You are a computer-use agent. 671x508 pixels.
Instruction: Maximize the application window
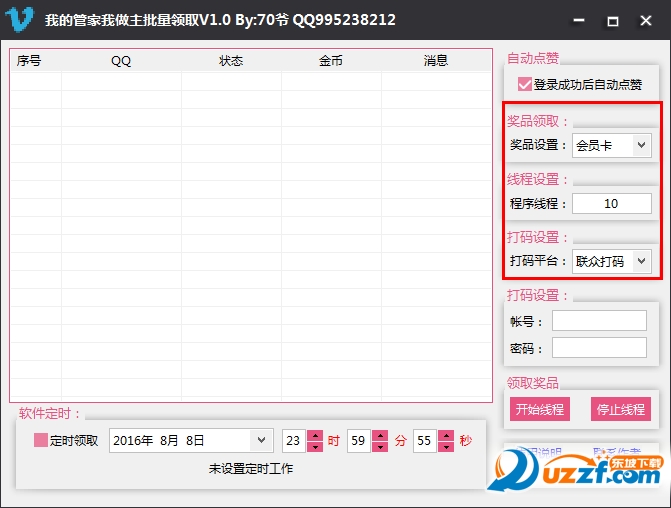click(x=613, y=21)
